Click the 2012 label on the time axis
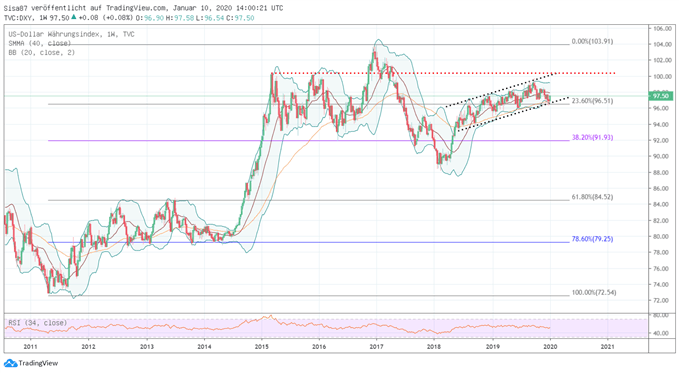The image size is (679, 373). [x=88, y=347]
